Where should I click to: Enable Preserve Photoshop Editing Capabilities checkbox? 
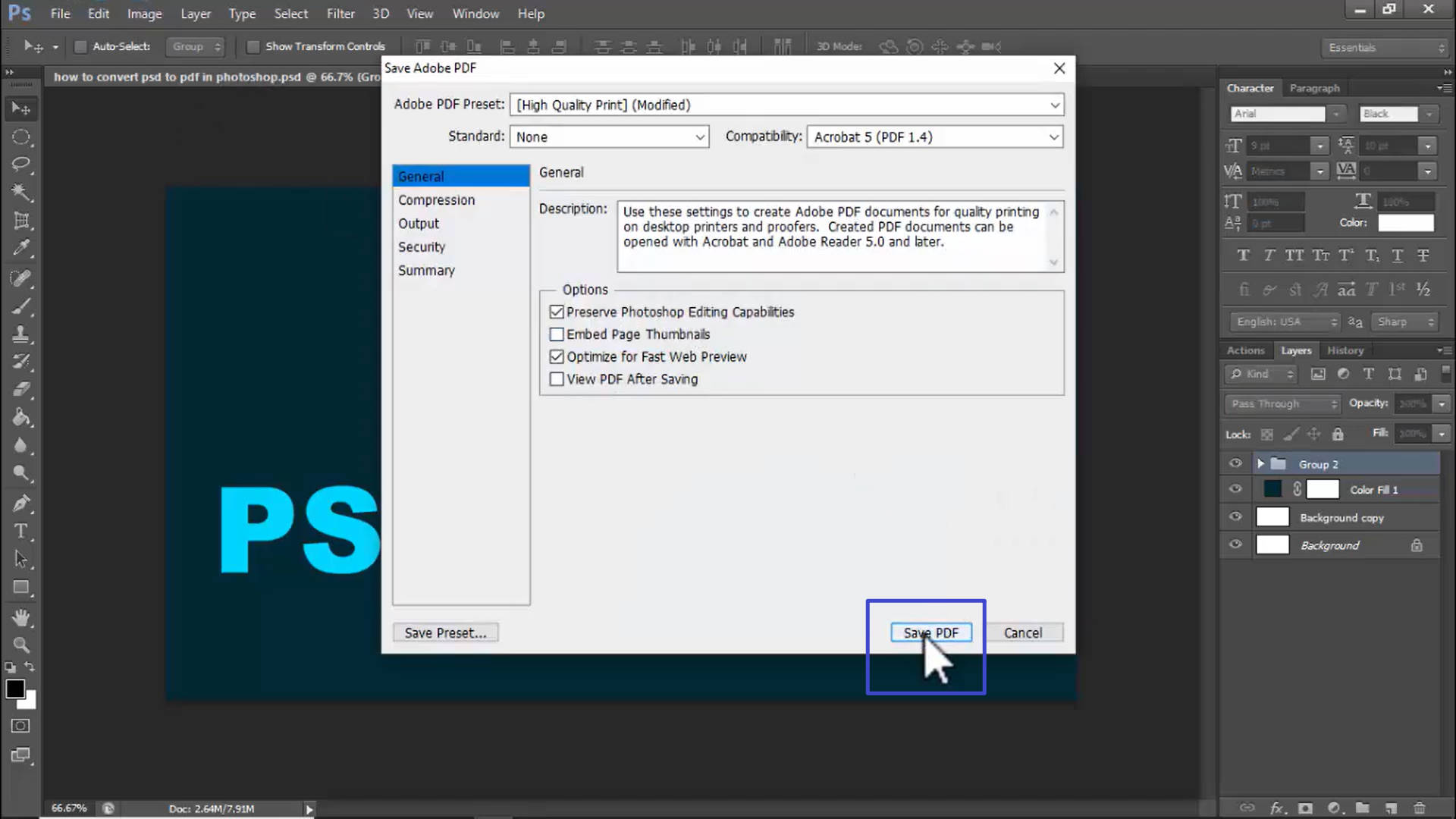click(x=557, y=312)
